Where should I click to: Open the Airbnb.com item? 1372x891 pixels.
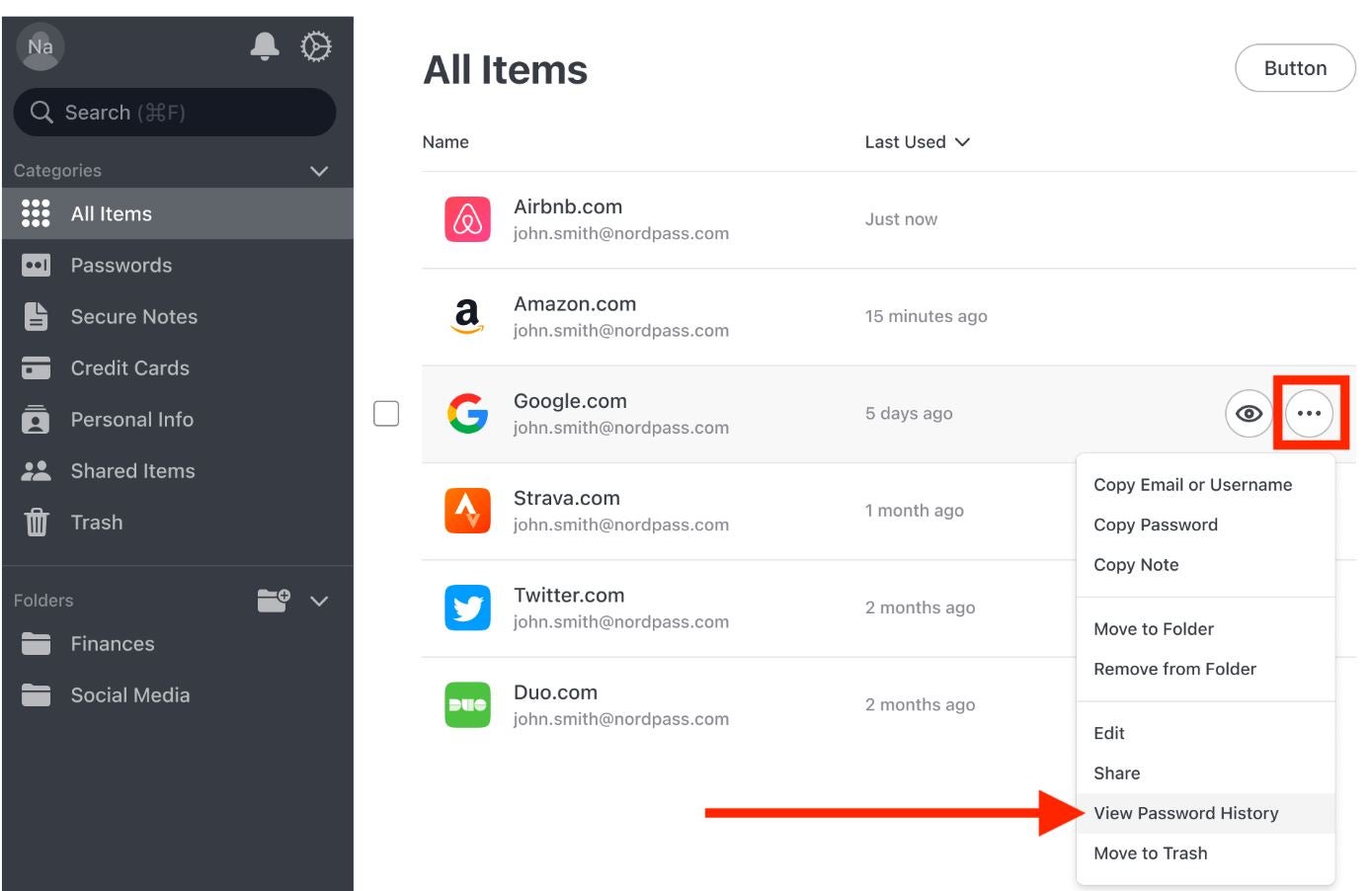pos(568,206)
